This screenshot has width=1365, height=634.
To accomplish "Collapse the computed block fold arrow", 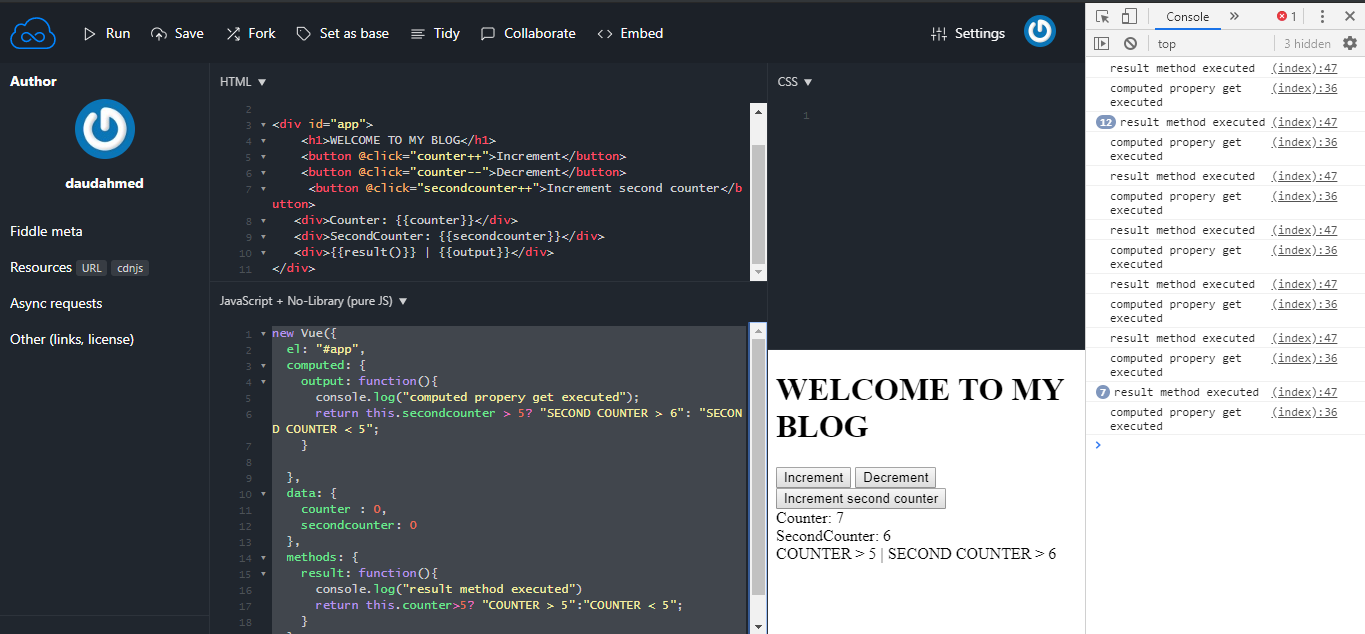I will point(263,365).
